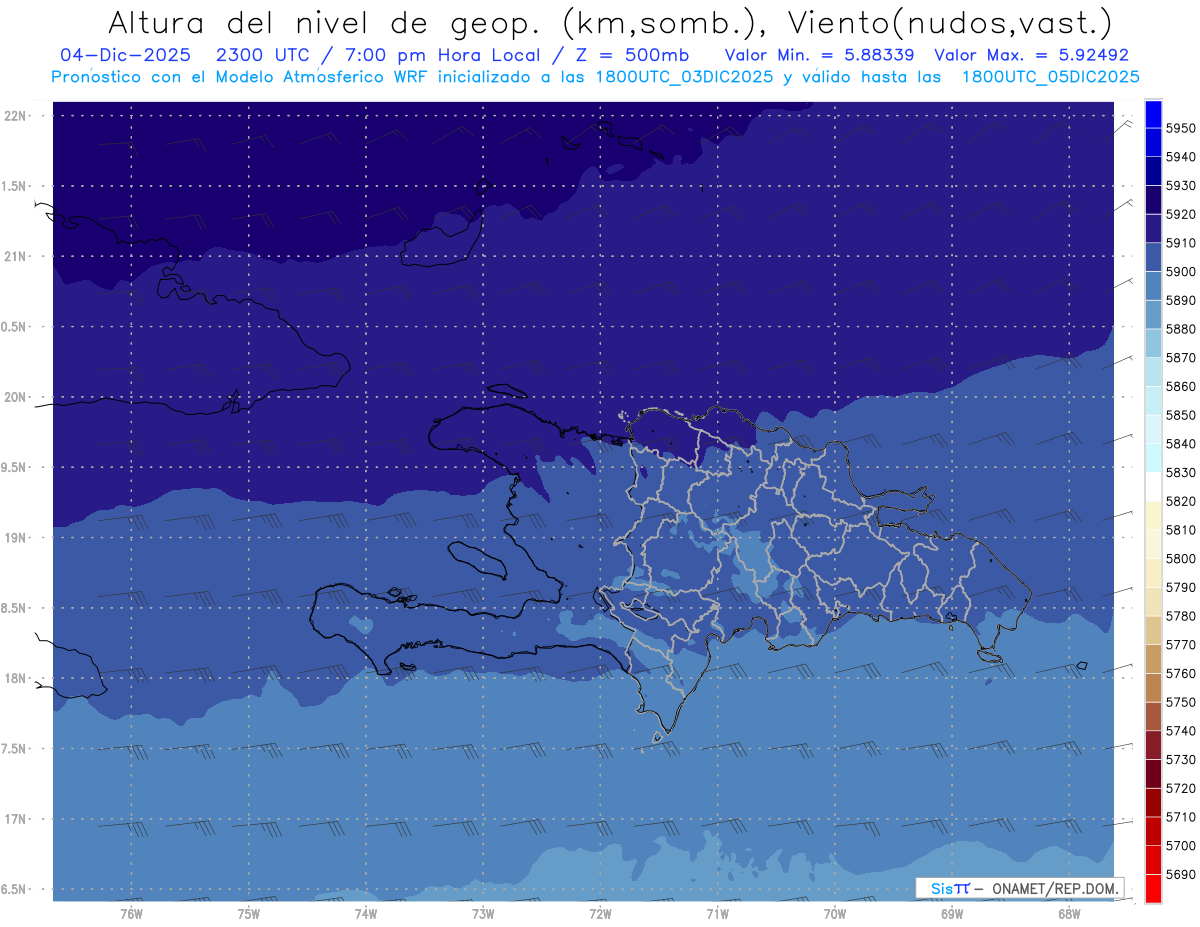Click the '19N' latitude label
The width and height of the screenshot is (1200, 927).
(16, 538)
